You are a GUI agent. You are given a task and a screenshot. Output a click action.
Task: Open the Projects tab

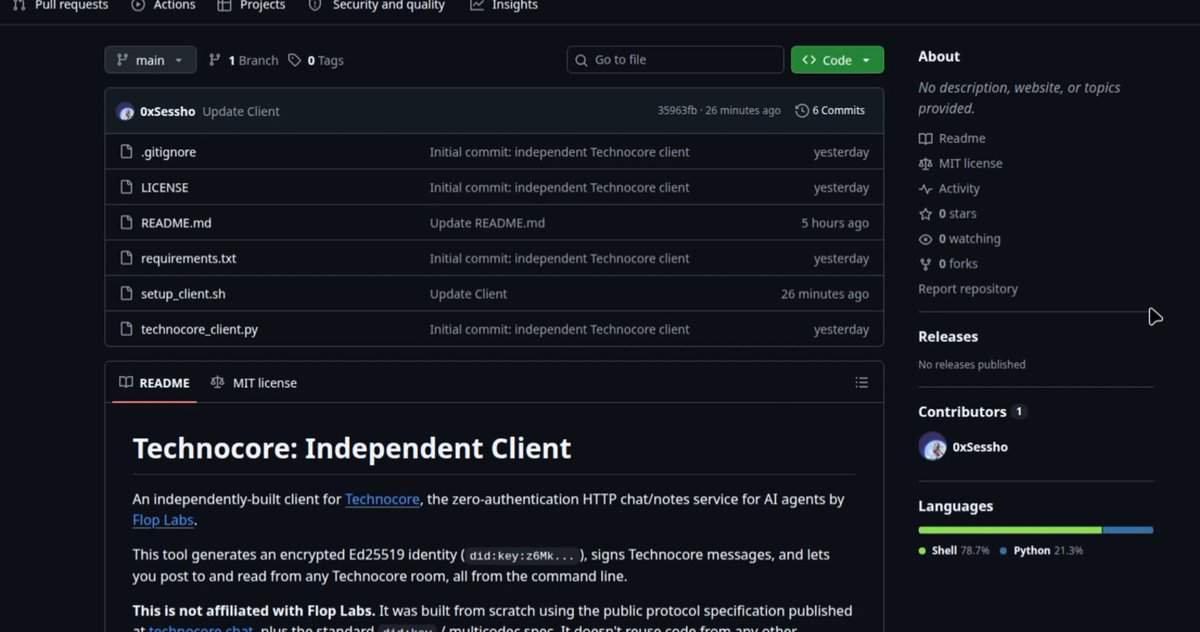tap(251, 5)
